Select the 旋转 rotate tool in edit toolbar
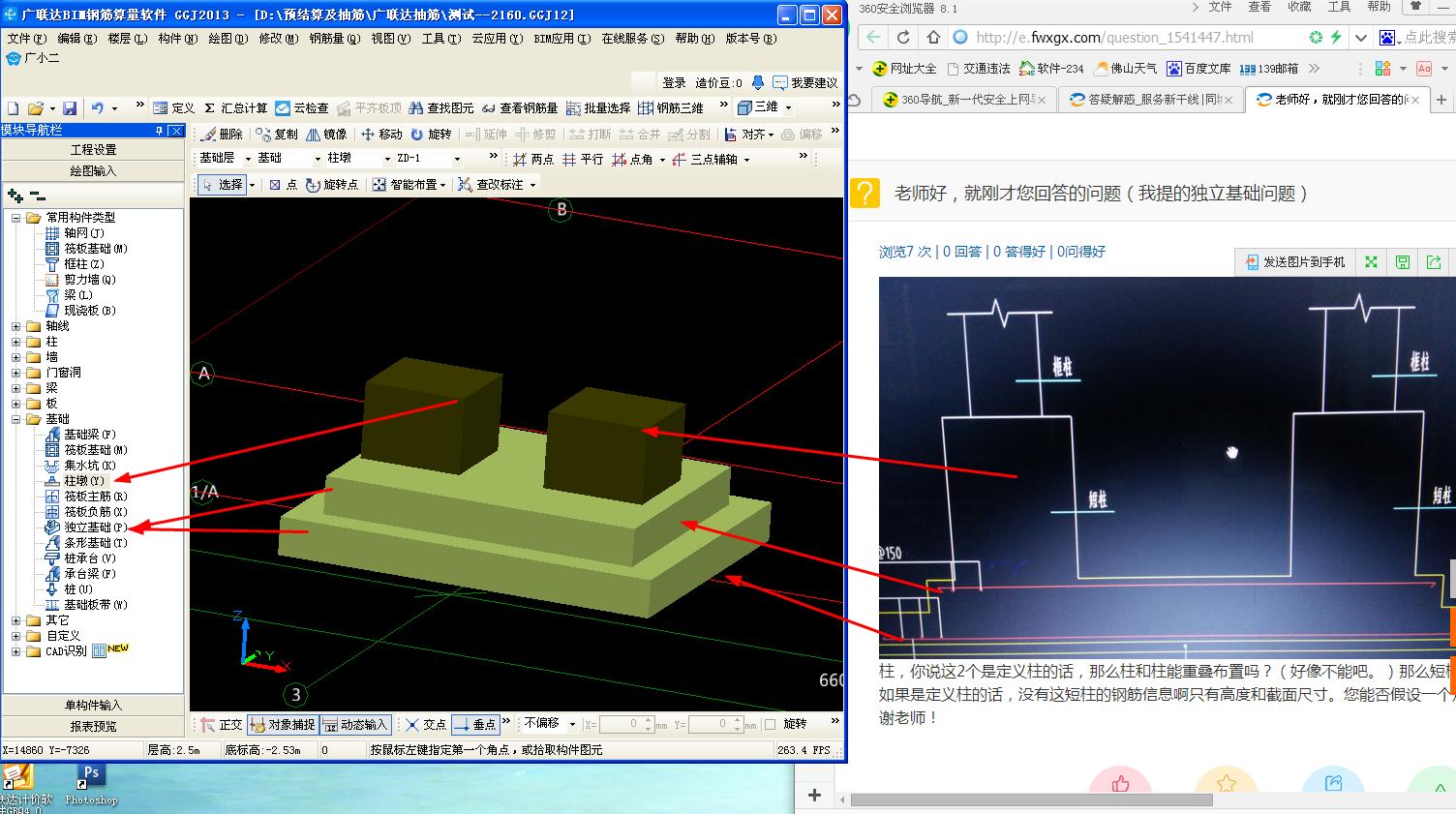1456x814 pixels. 431,135
